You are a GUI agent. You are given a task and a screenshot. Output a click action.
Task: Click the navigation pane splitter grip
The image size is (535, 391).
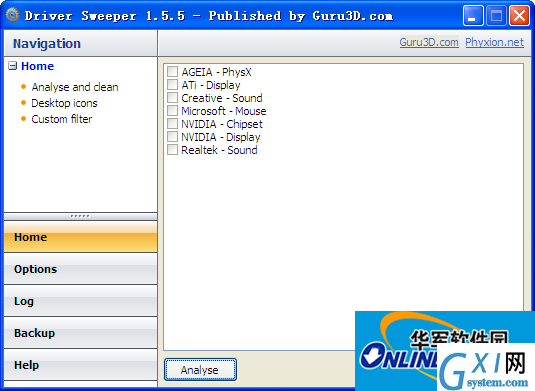click(x=81, y=216)
